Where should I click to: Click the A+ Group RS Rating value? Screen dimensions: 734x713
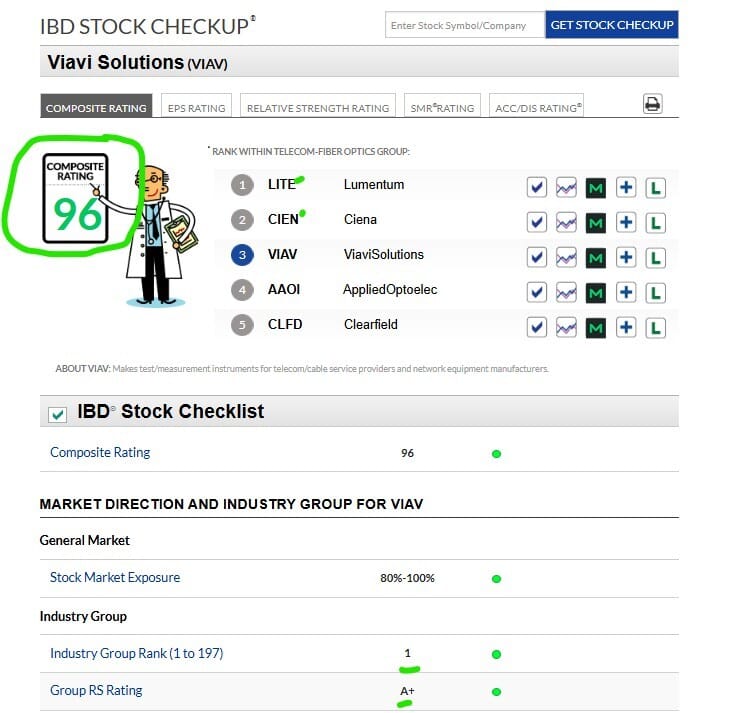coord(407,691)
